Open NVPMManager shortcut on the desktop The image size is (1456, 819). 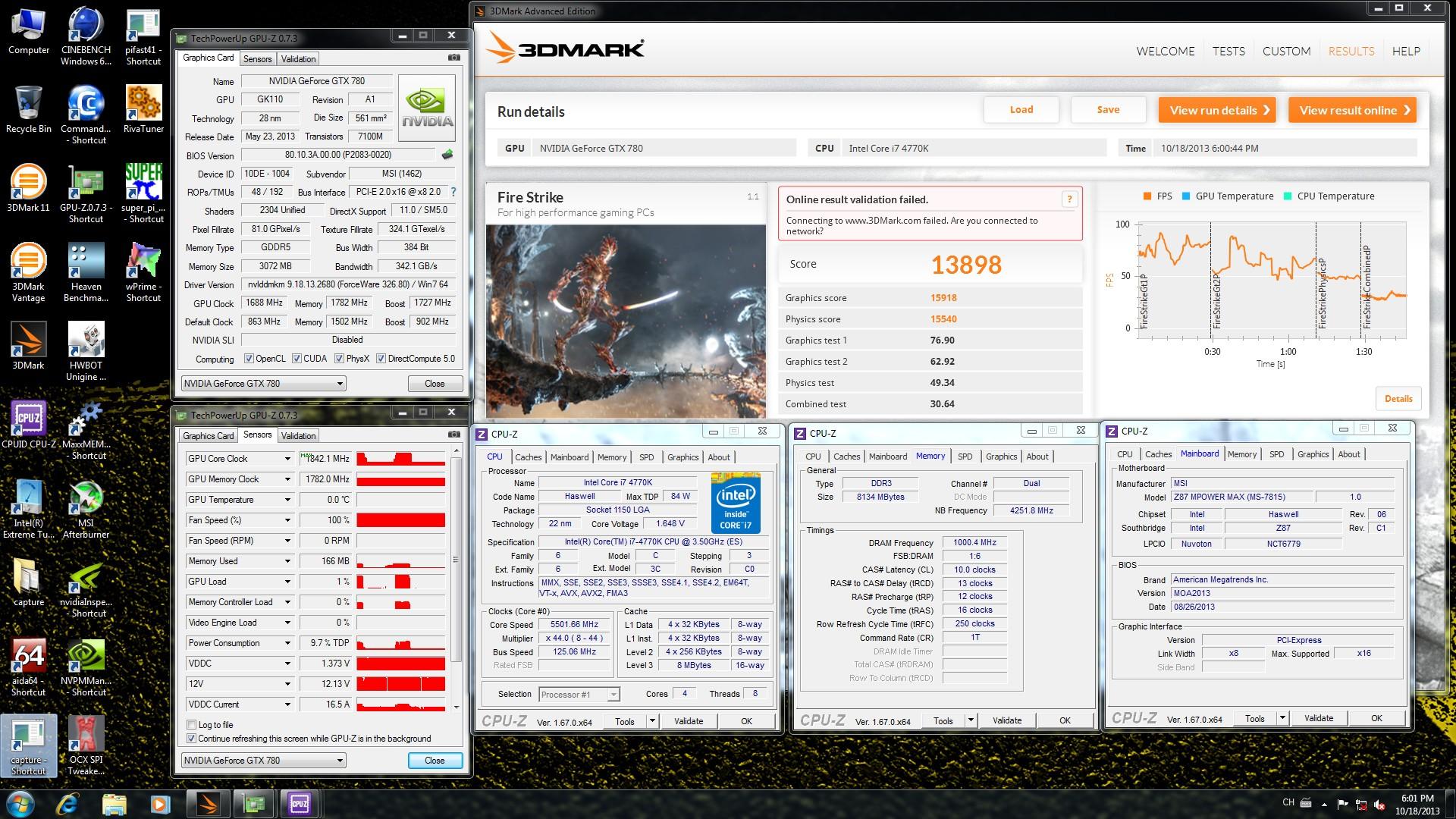click(x=86, y=667)
